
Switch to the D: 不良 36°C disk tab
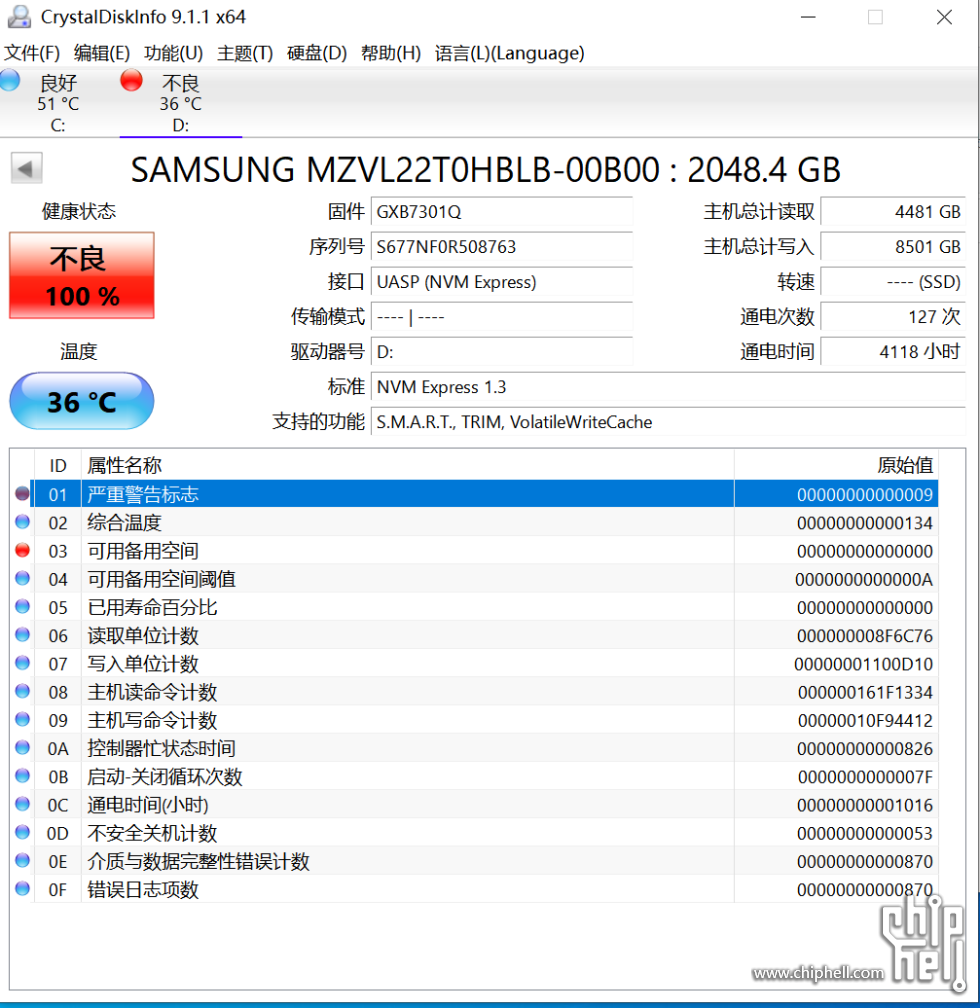coord(181,103)
